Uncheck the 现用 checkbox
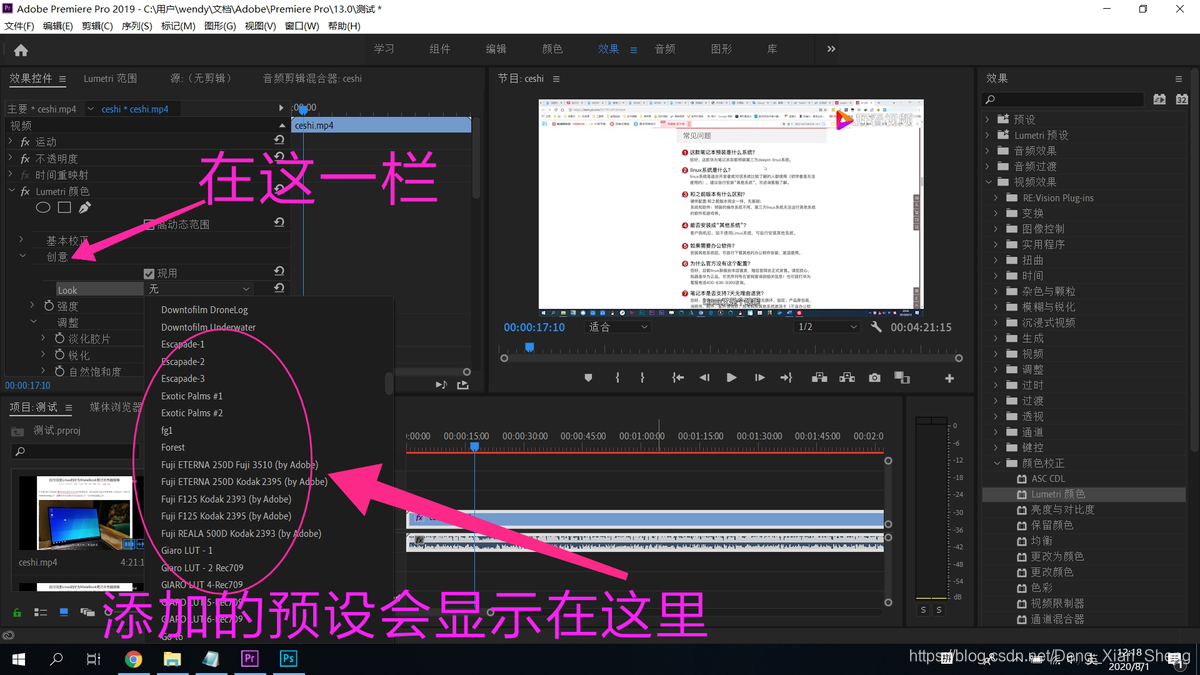 [x=149, y=273]
